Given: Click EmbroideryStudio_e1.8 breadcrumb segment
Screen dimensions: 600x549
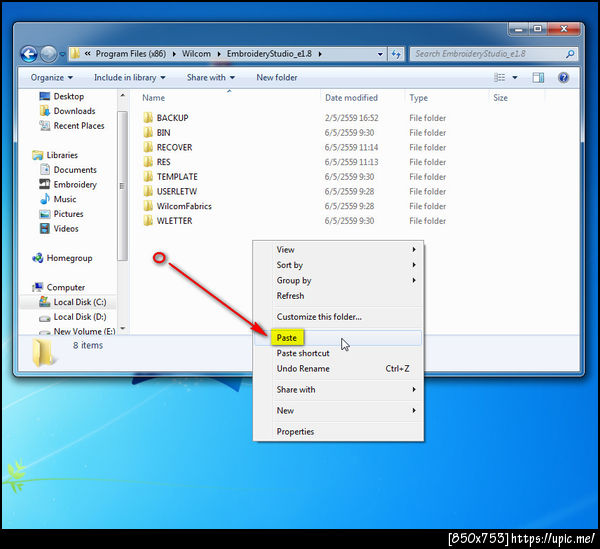Looking at the screenshot, I should (x=269, y=54).
